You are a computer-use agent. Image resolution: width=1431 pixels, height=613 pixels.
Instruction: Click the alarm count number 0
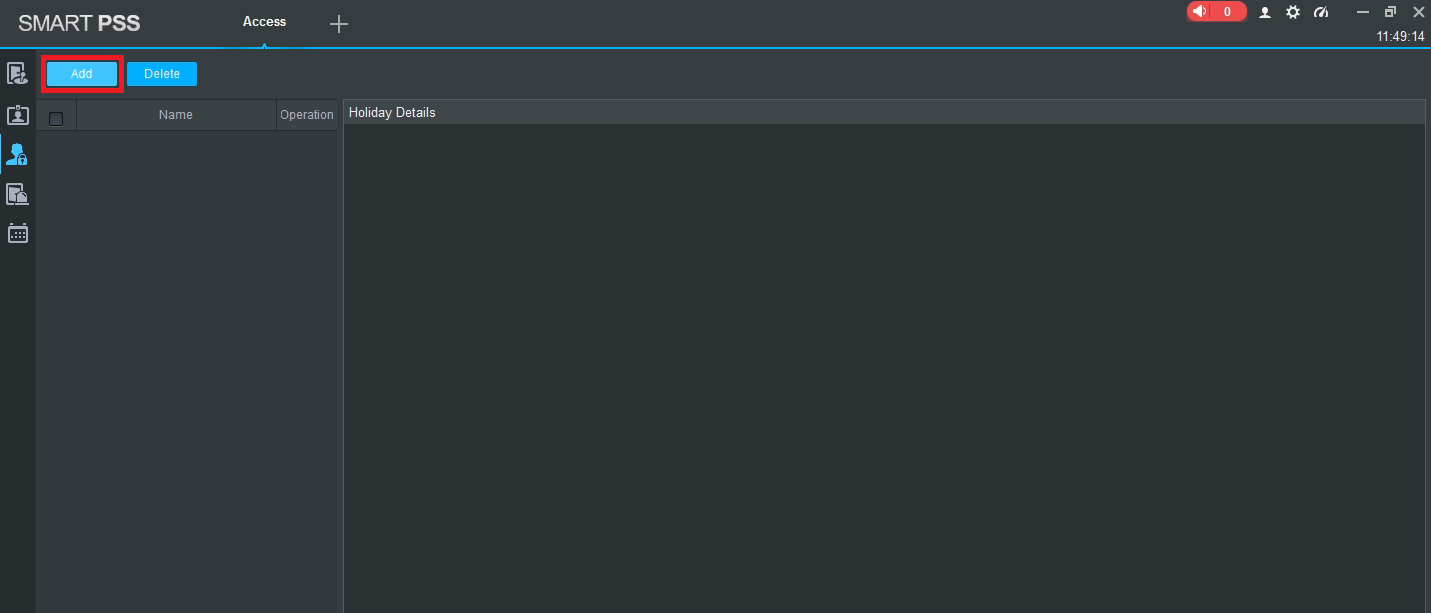pos(1227,12)
